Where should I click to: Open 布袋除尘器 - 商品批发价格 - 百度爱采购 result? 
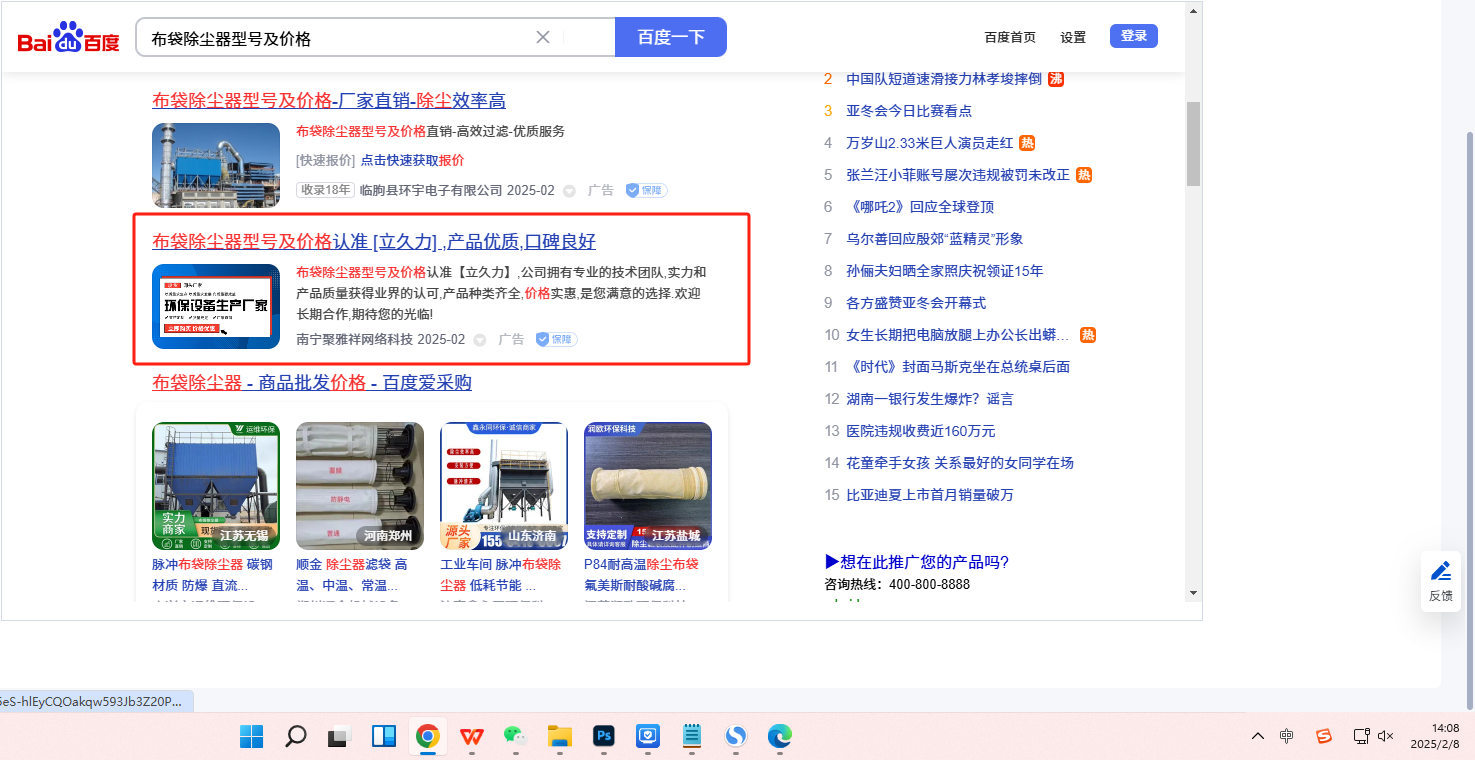312,383
